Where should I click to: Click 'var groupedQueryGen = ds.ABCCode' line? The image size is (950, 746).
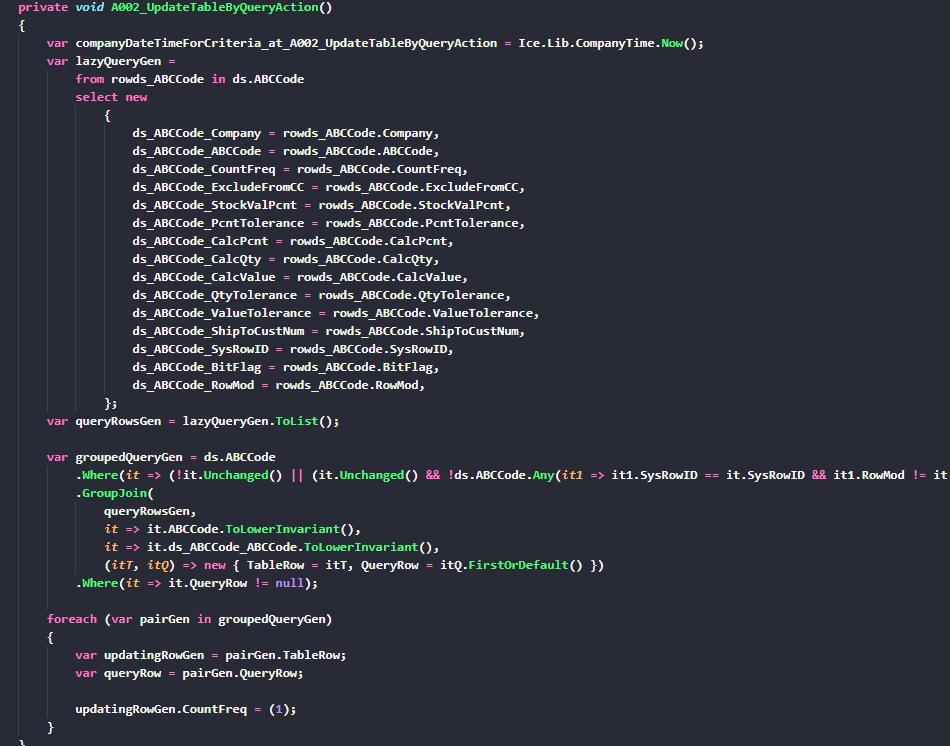tap(161, 457)
